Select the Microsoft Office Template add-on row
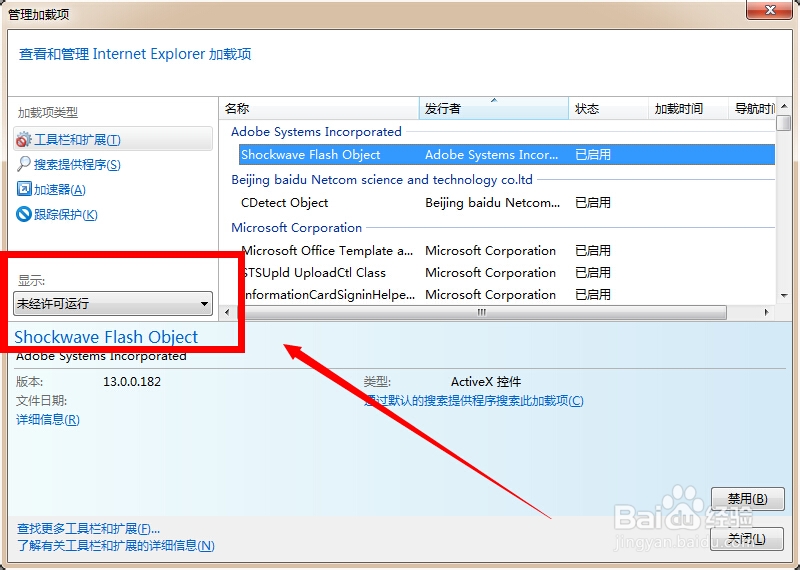This screenshot has height=570, width=800. (507, 251)
